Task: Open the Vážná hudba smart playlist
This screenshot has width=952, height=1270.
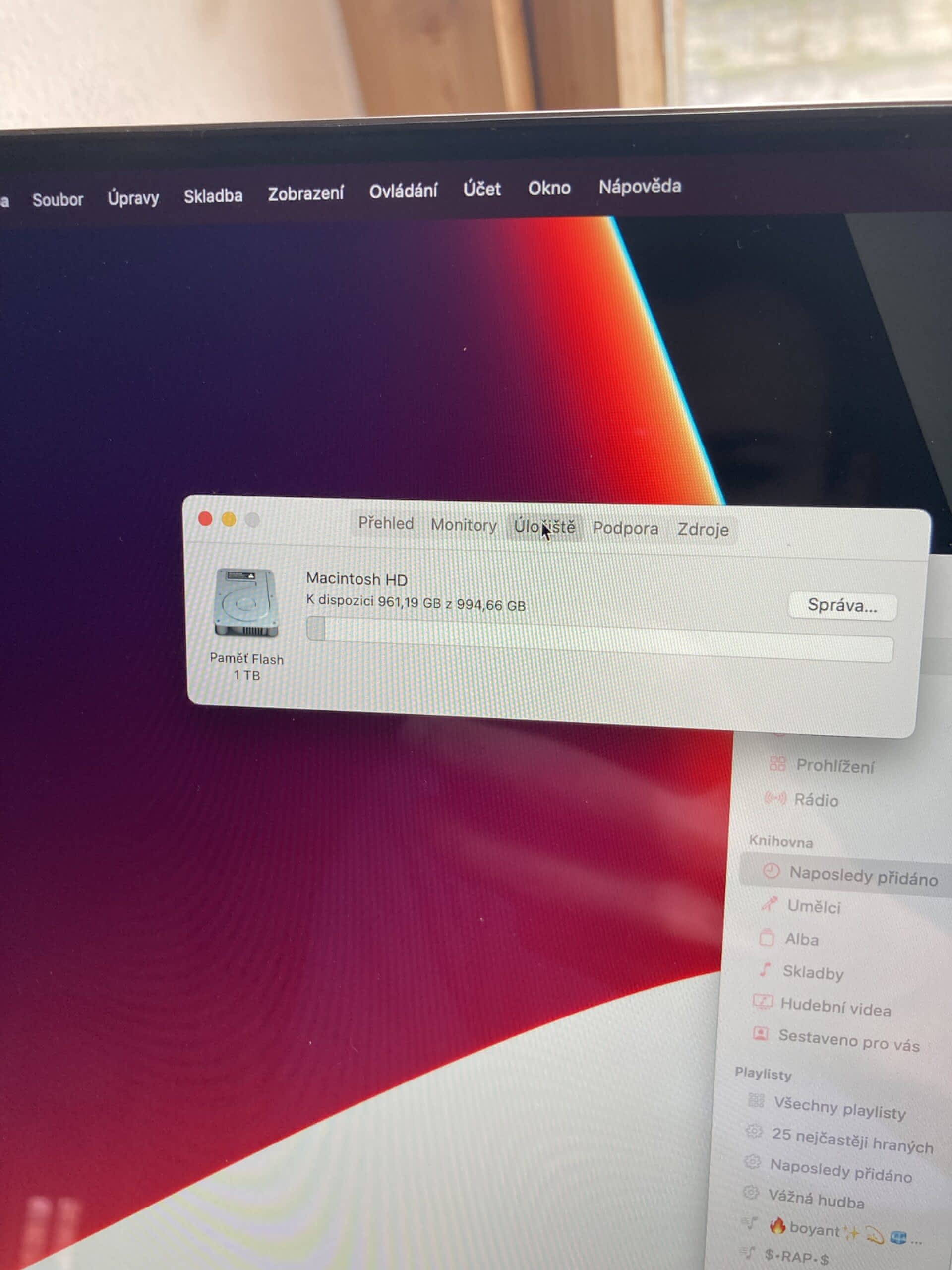Action: [x=816, y=1199]
